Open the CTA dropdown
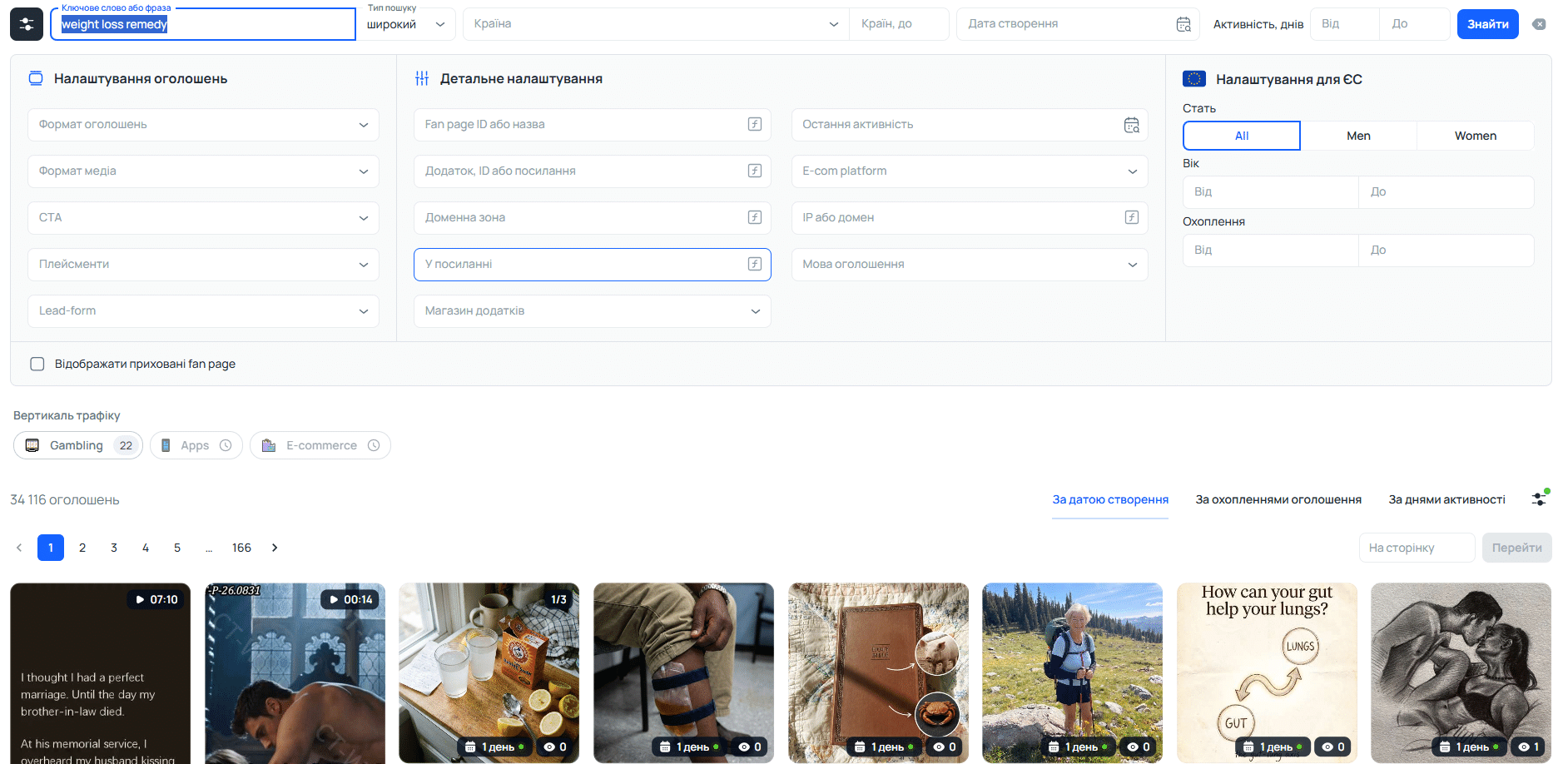The width and height of the screenshot is (1568, 764). [x=203, y=218]
